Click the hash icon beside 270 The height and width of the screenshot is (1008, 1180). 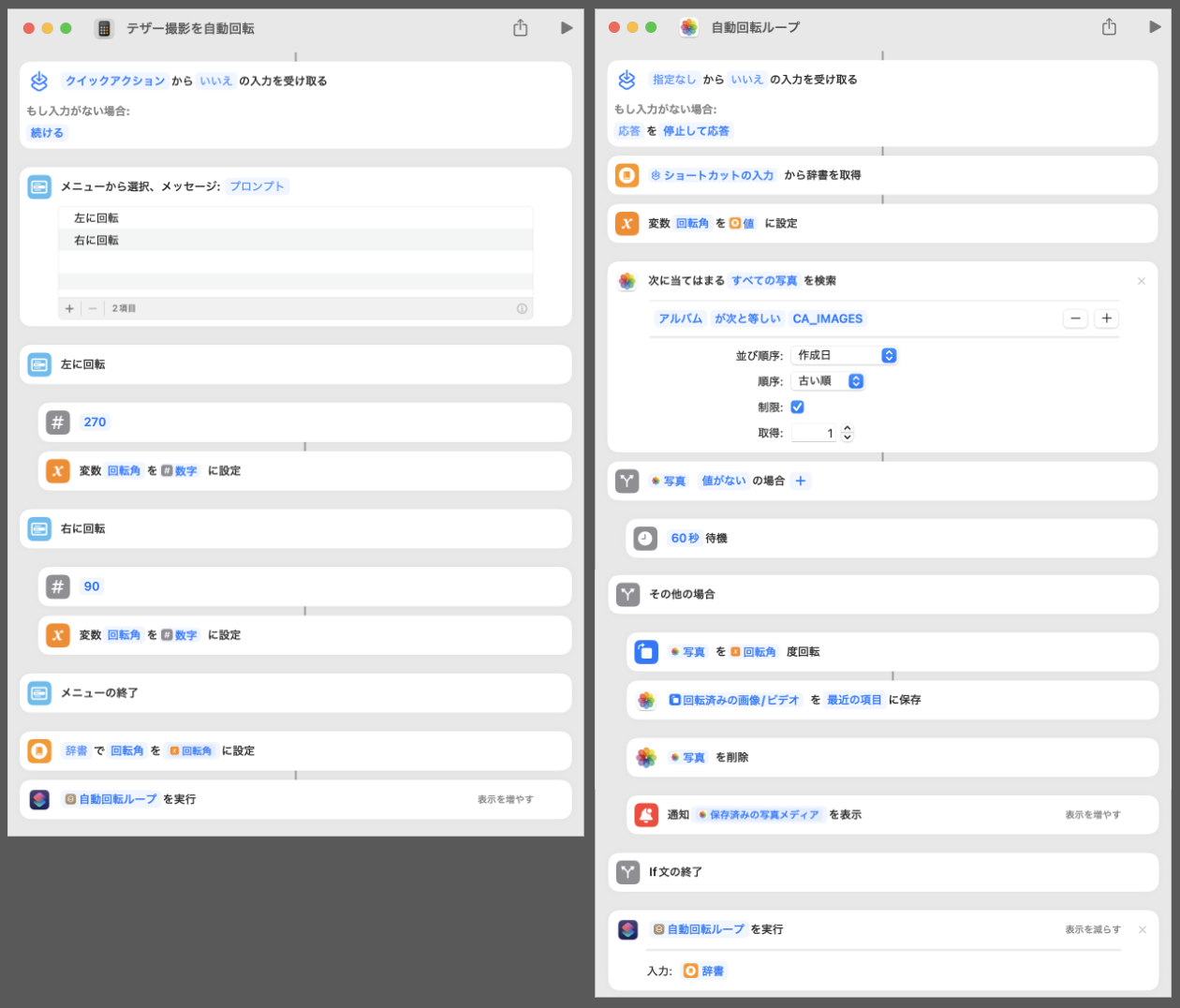point(58,422)
